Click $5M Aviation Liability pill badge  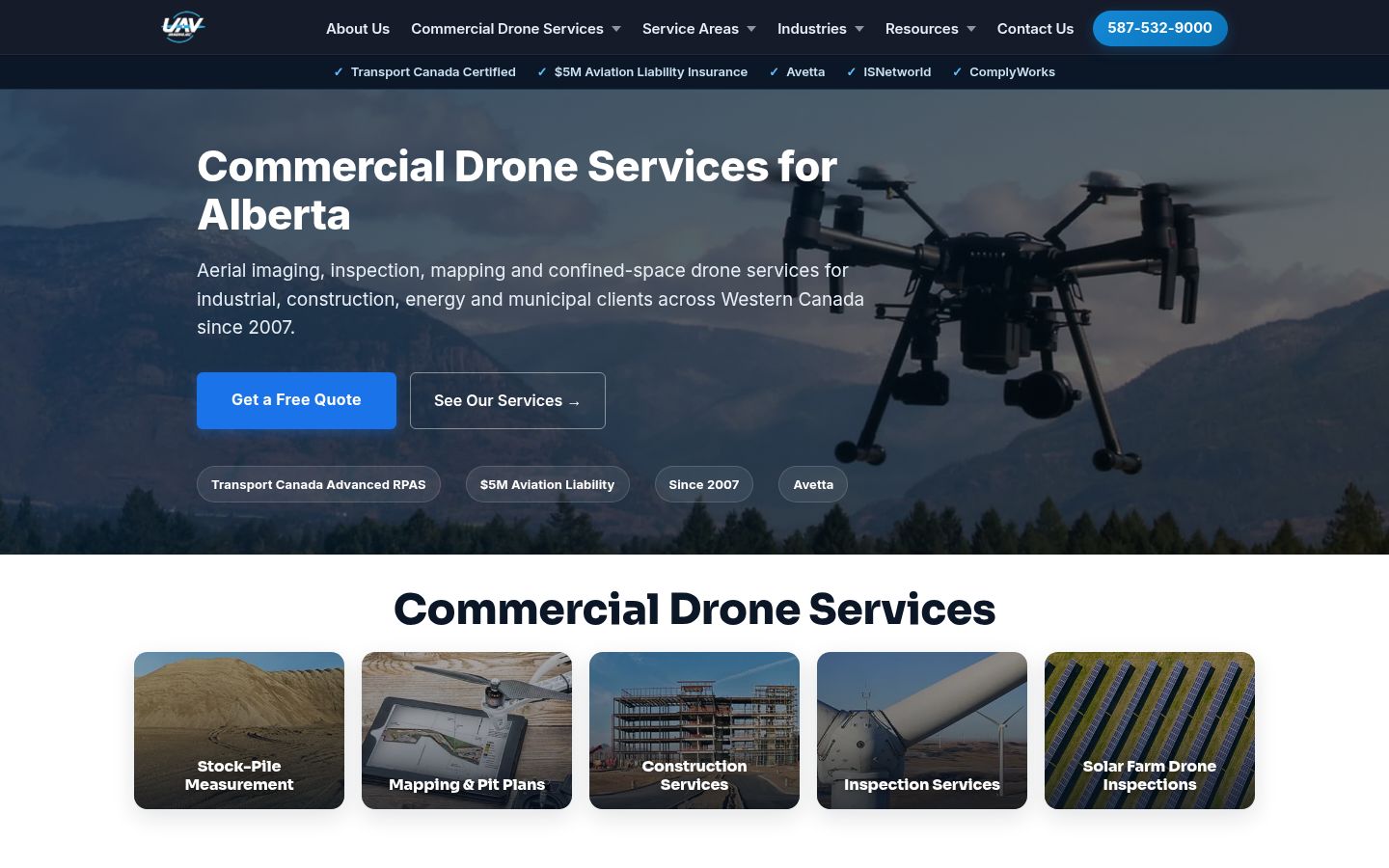pos(547,484)
